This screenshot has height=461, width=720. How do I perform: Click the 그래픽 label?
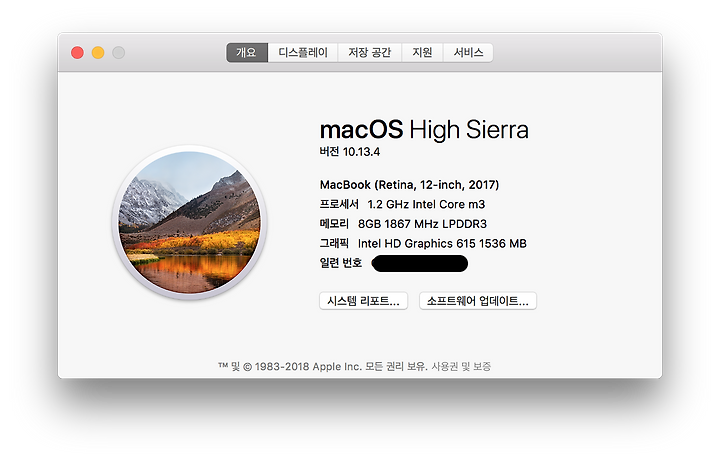click(x=334, y=243)
